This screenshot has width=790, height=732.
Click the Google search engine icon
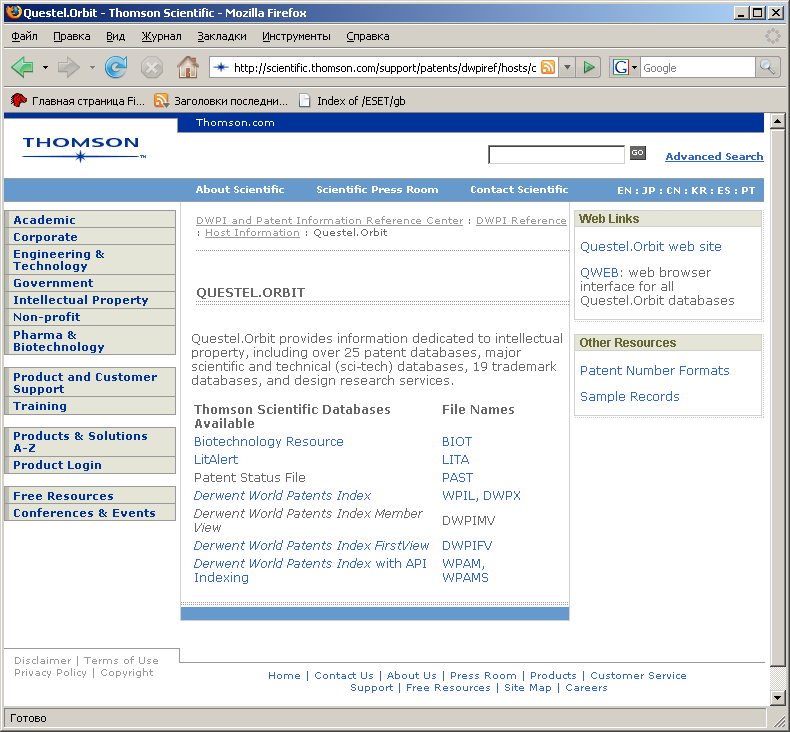pyautogui.click(x=621, y=67)
